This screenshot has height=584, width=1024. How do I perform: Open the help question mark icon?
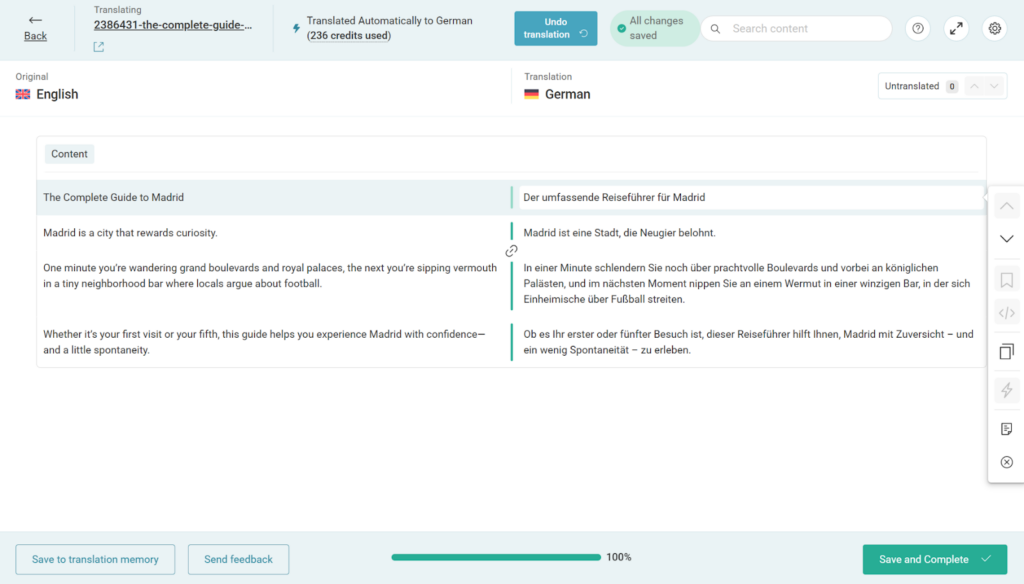click(917, 28)
